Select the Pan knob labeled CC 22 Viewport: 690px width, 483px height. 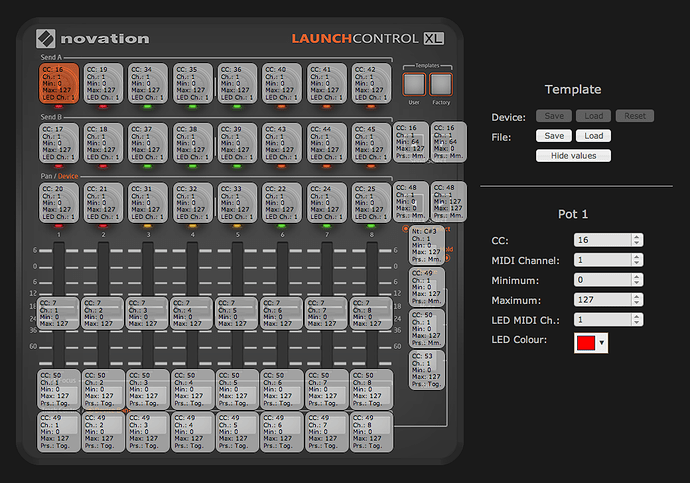tap(282, 202)
